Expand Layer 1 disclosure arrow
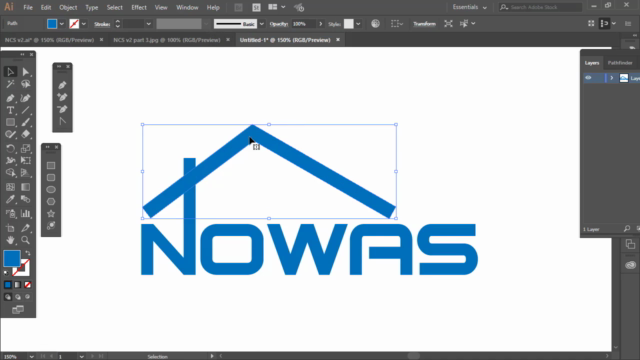This screenshot has width=640, height=360. pyautogui.click(x=611, y=78)
